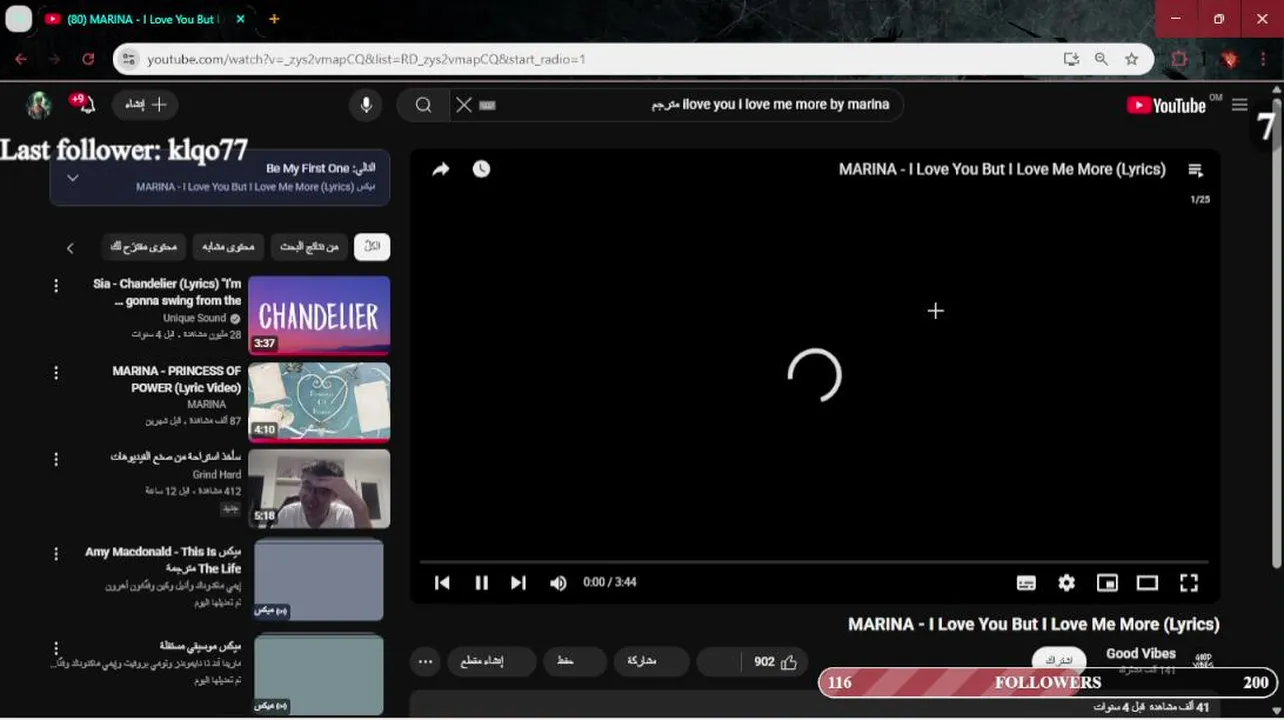The image size is (1284, 720).
Task: Open the player settings gear
Action: pos(1067,583)
